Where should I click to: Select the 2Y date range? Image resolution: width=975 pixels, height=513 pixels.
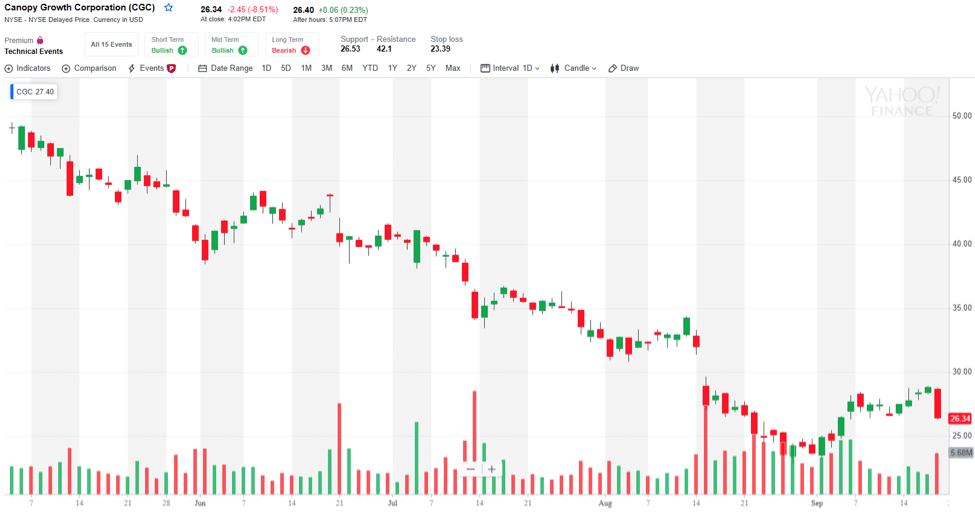coord(412,68)
